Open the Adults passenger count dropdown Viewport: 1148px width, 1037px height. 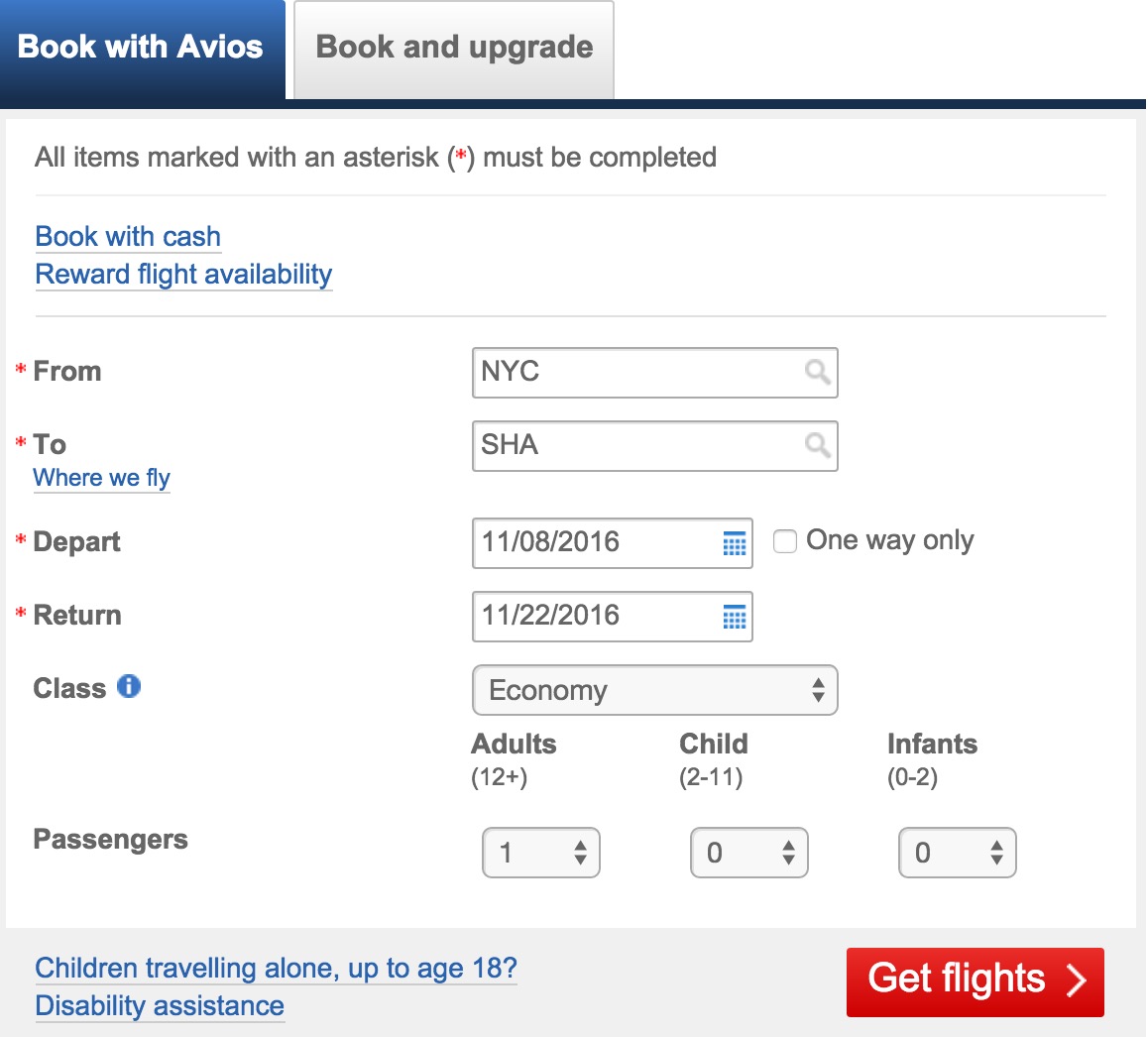541,853
